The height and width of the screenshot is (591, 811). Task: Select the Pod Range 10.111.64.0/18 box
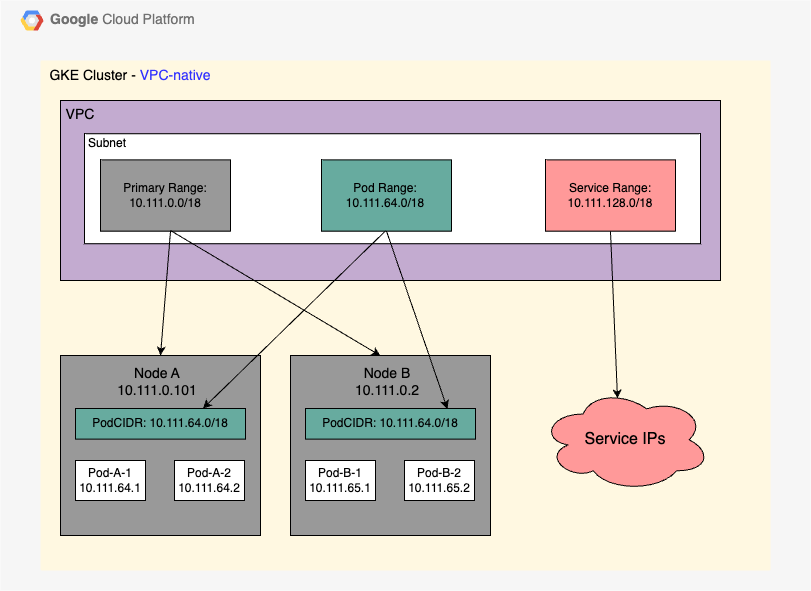386,195
